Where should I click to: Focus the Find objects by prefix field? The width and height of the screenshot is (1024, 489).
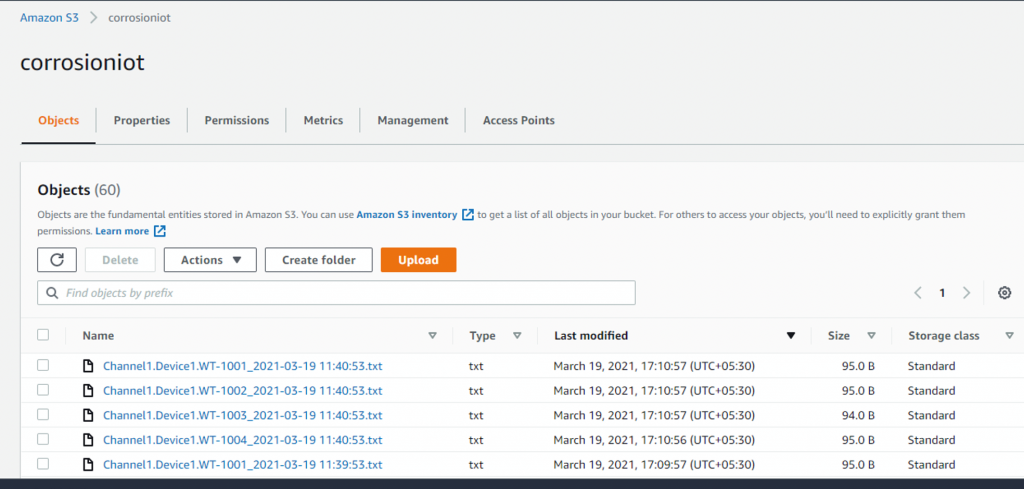(336, 293)
